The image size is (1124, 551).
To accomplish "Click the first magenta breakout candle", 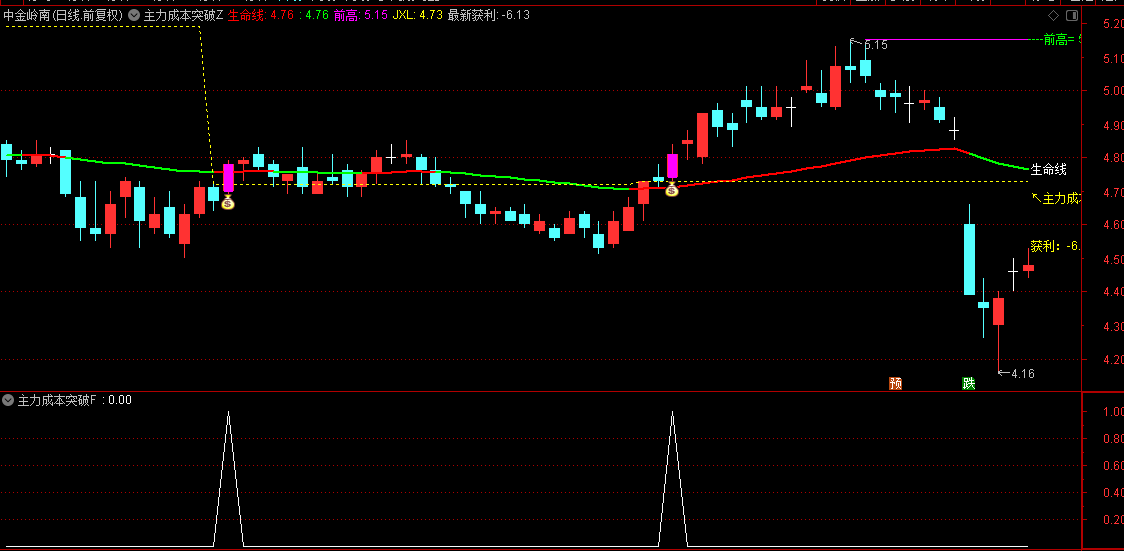I will click(228, 178).
